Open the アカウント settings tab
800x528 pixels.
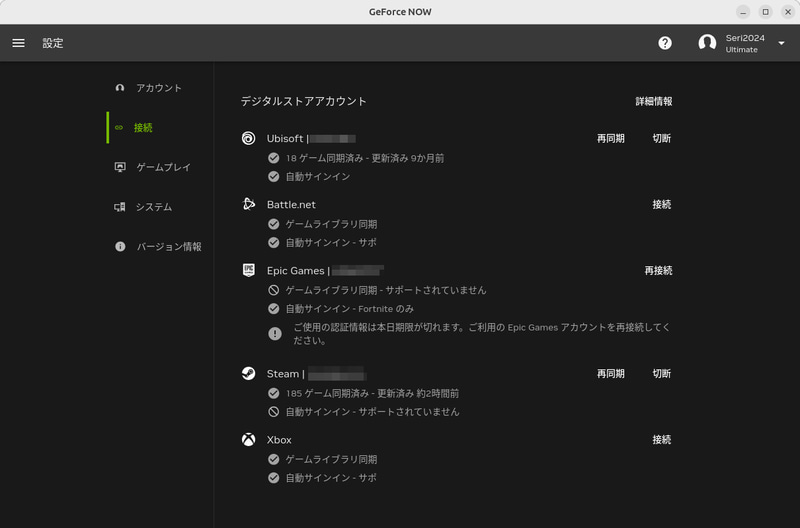click(159, 88)
